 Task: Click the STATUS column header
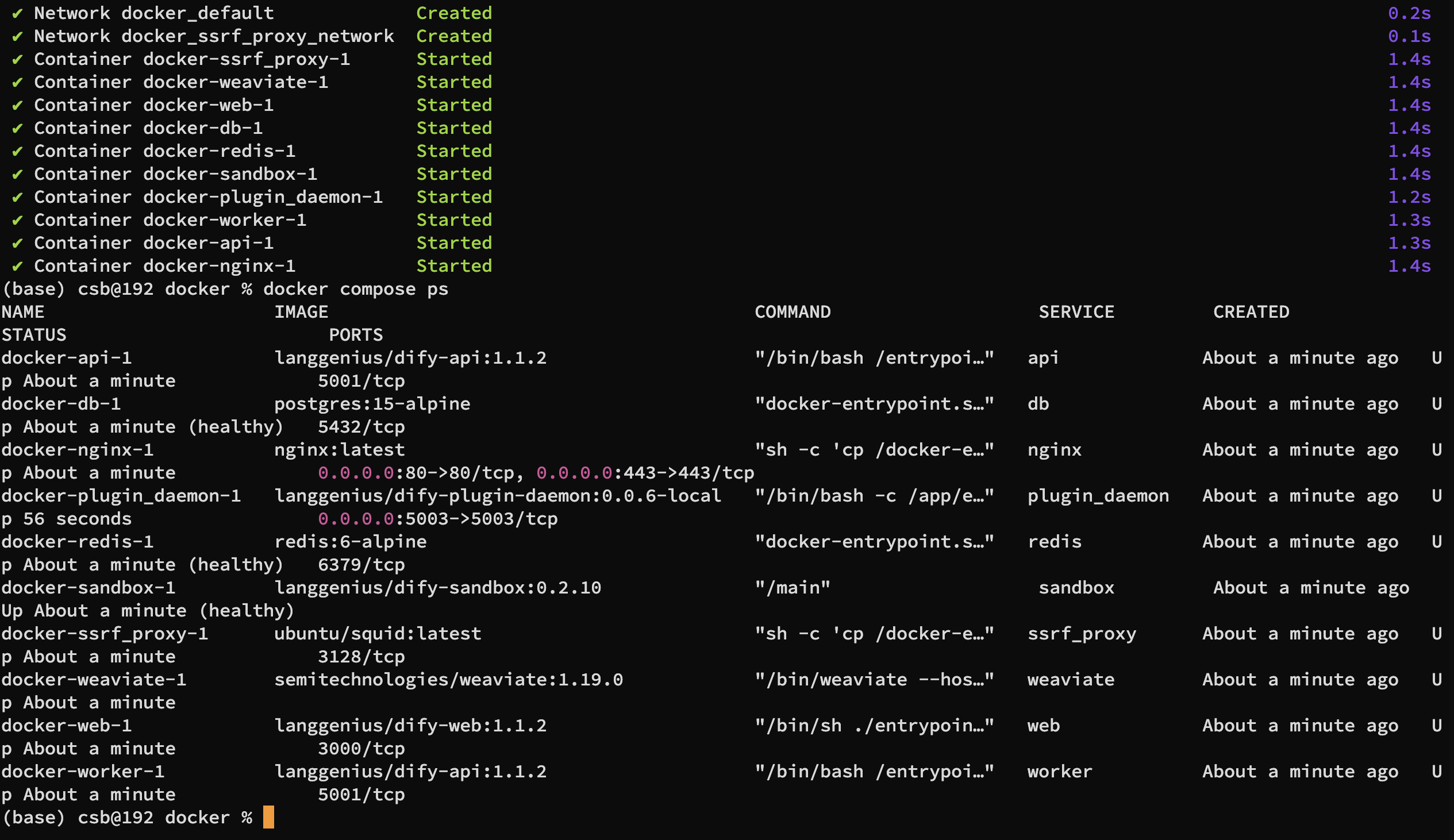[34, 335]
